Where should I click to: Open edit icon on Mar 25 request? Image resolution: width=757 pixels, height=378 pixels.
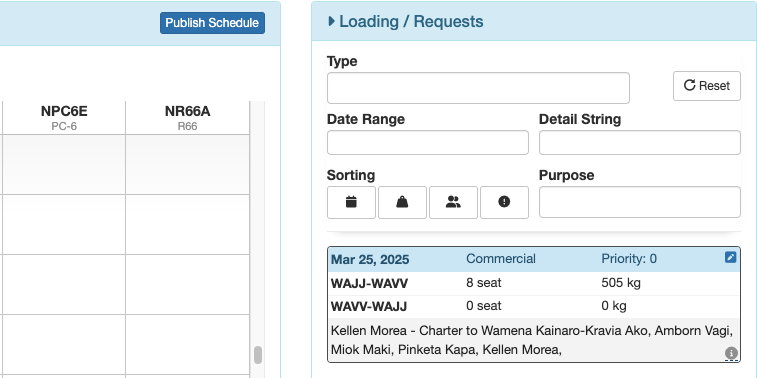(x=730, y=257)
